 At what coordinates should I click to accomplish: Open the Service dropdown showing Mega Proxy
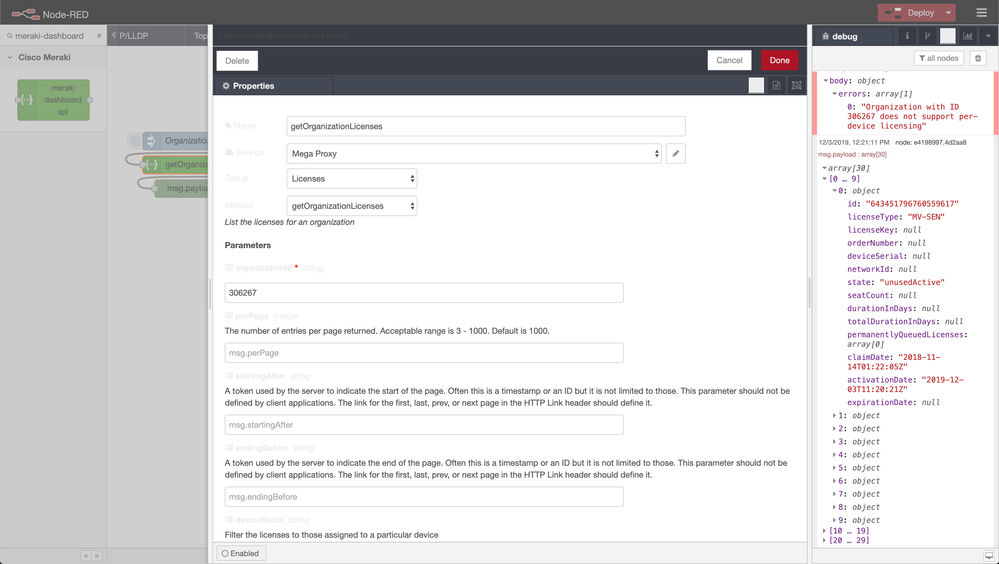point(475,154)
